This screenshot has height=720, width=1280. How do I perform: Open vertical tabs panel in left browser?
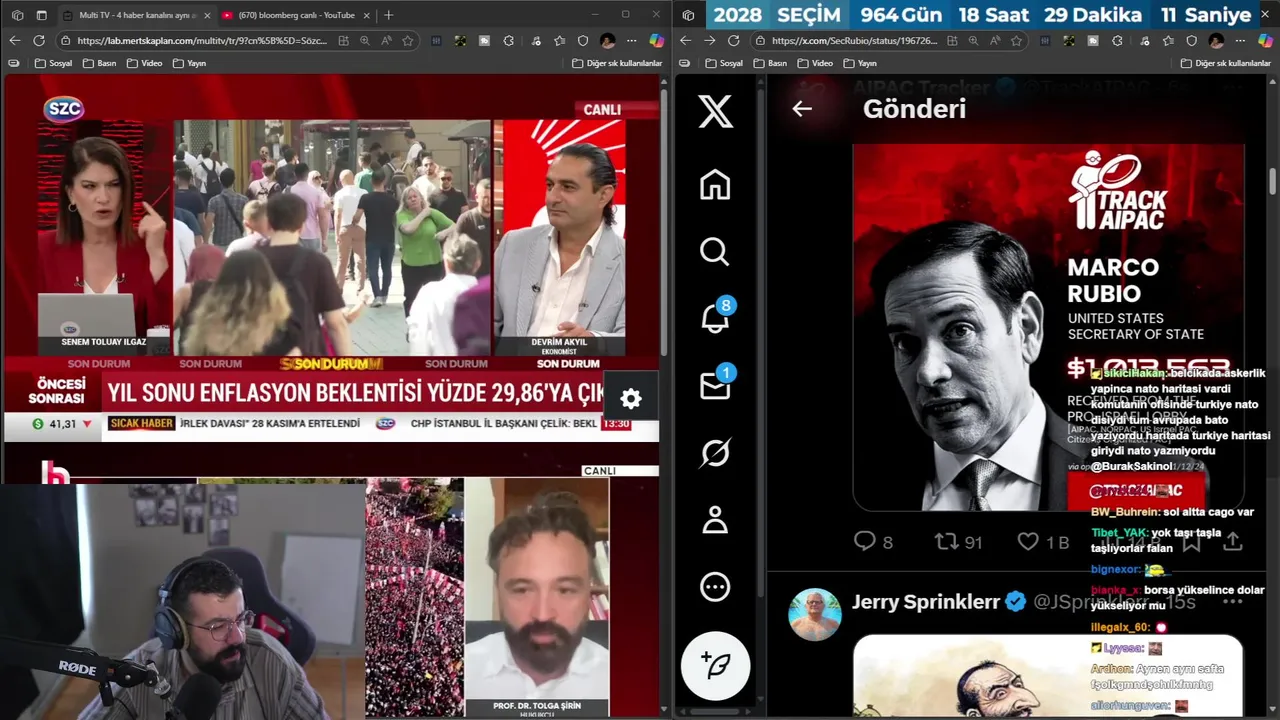click(x=41, y=15)
